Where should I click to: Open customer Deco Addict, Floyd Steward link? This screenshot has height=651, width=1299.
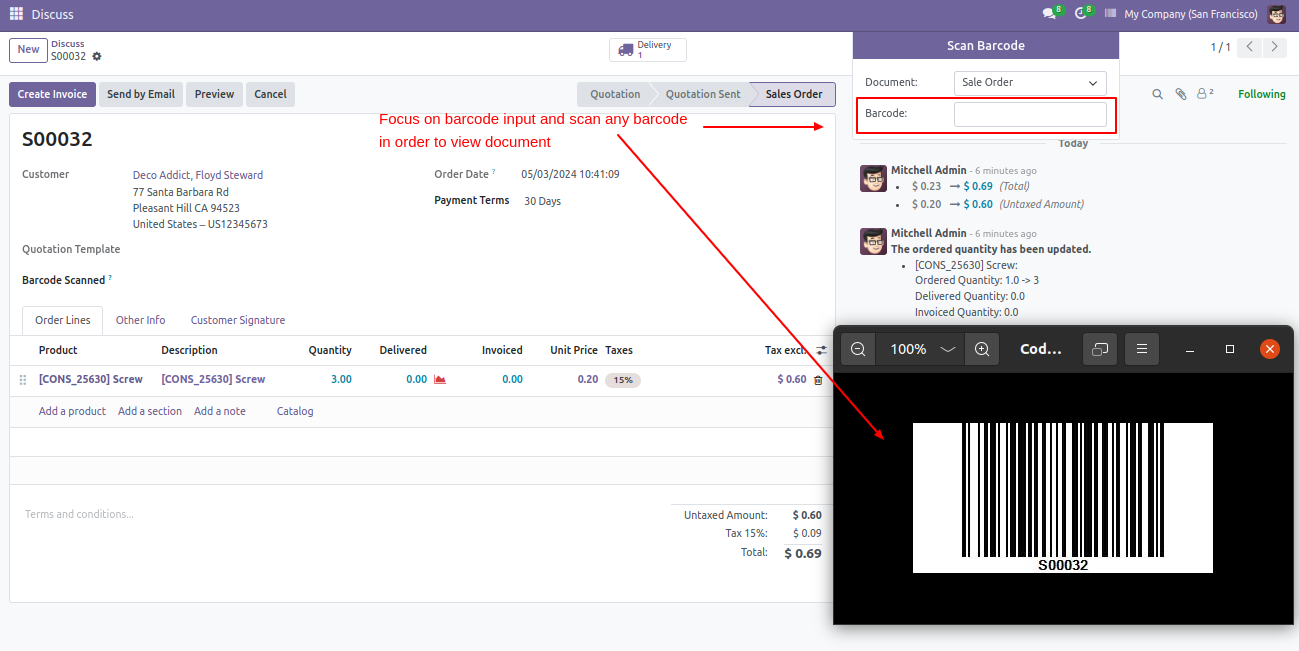[198, 175]
